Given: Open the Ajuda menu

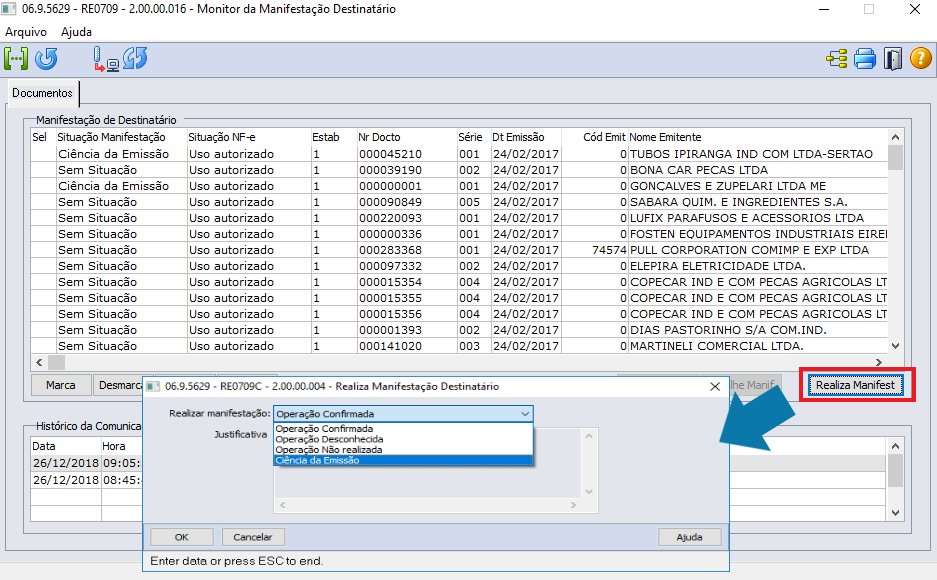Looking at the screenshot, I should pyautogui.click(x=76, y=32).
